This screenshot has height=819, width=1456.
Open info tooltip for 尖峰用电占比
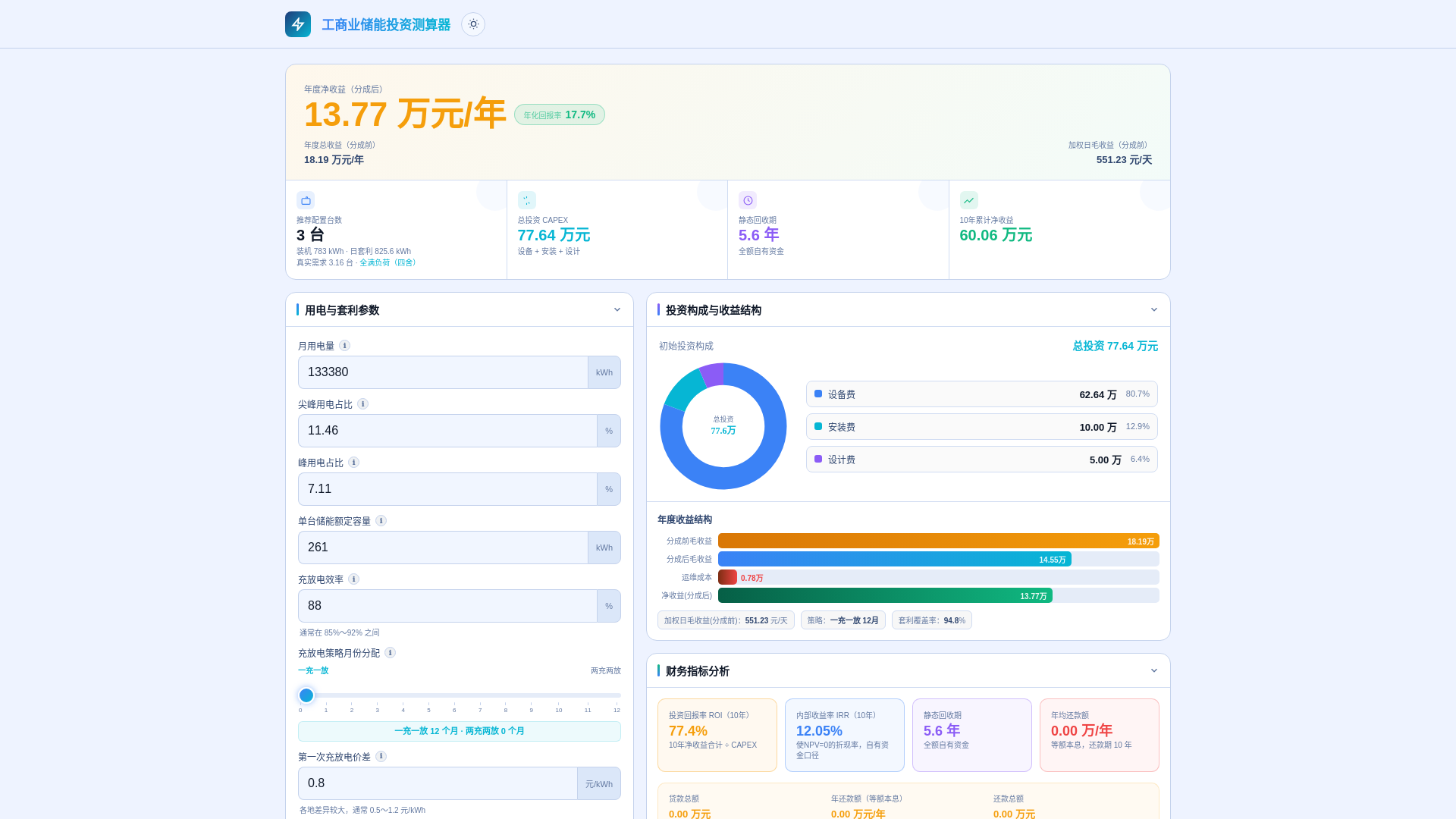click(x=362, y=404)
